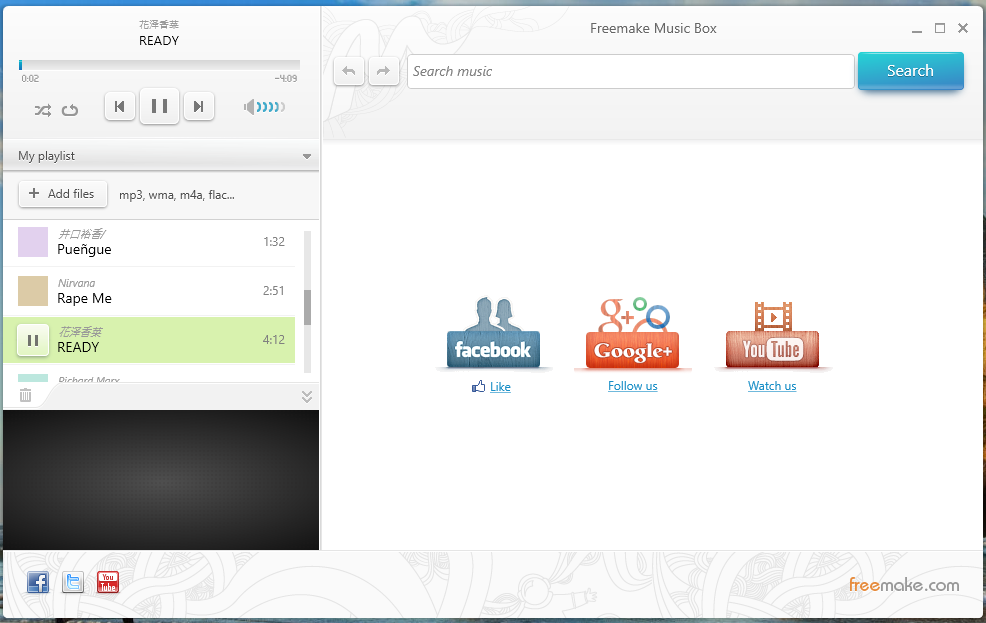The height and width of the screenshot is (623, 986).
Task: Click the playlist scrollbar thumb
Action: (x=307, y=307)
